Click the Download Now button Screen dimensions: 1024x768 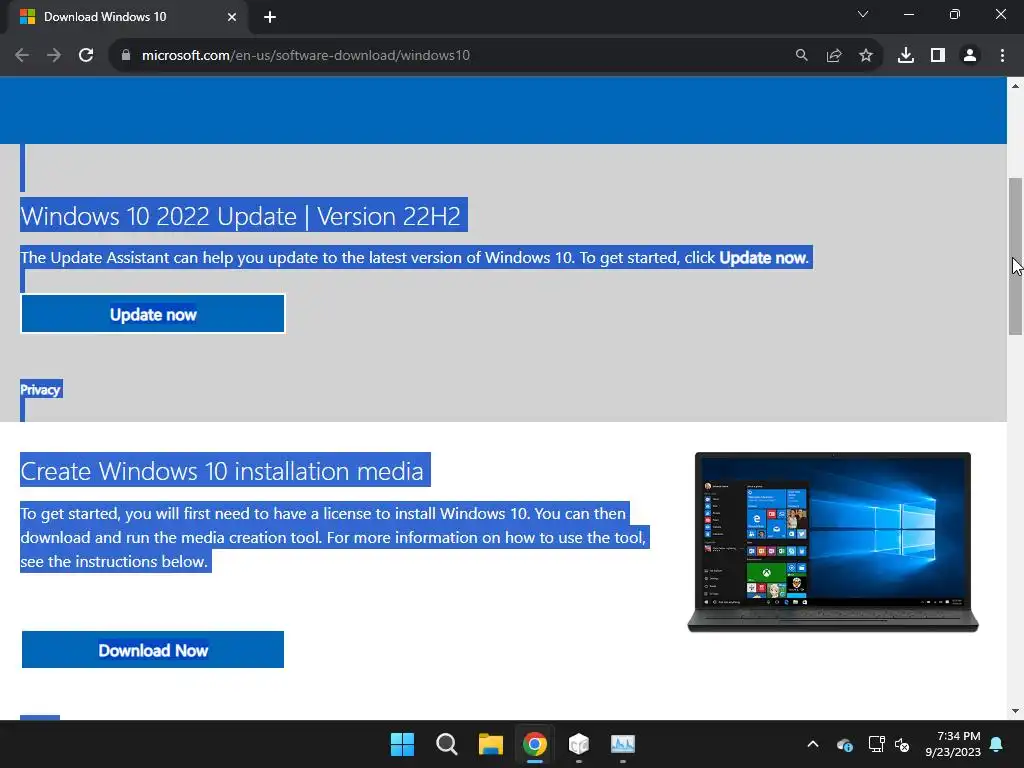153,650
